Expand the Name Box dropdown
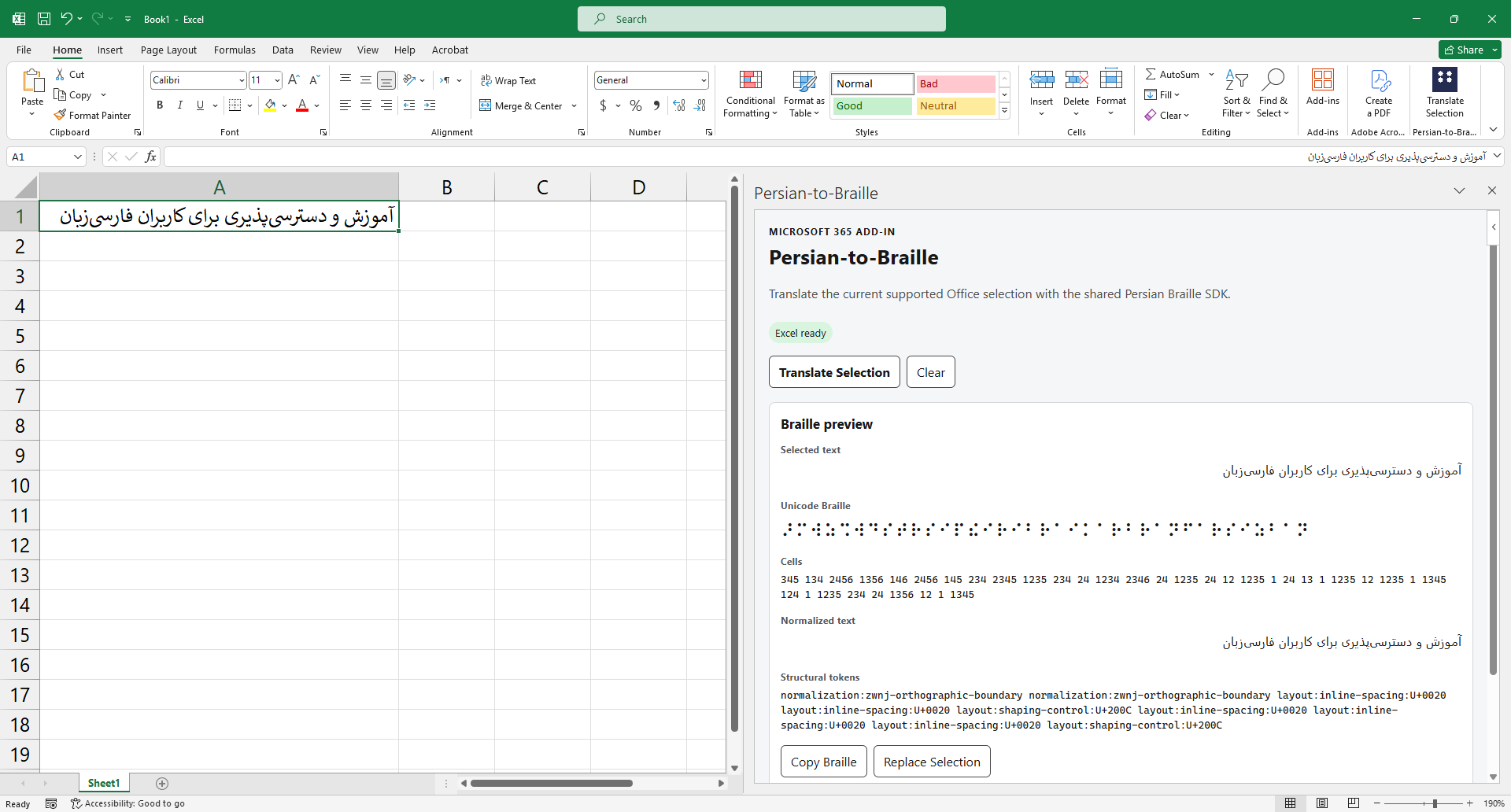The image size is (1511, 812). tap(77, 157)
